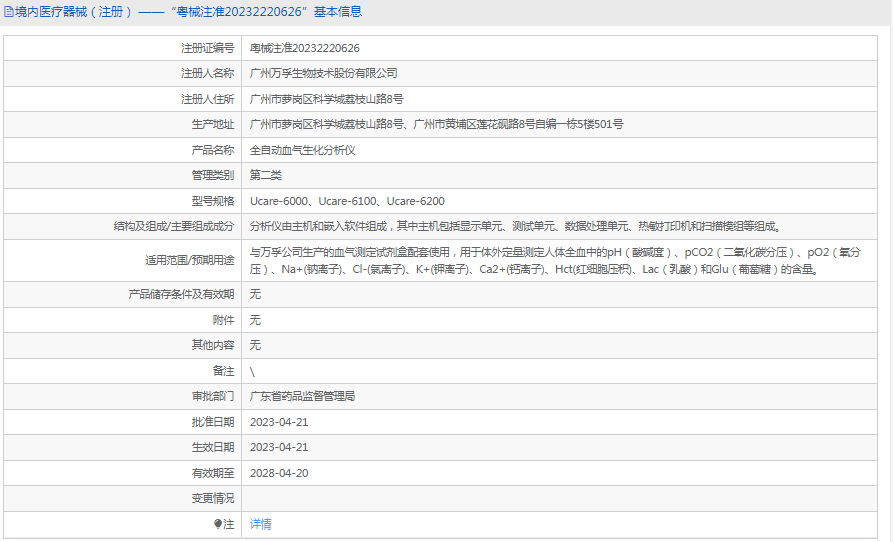Click the 注册人名称 row label

207,73
